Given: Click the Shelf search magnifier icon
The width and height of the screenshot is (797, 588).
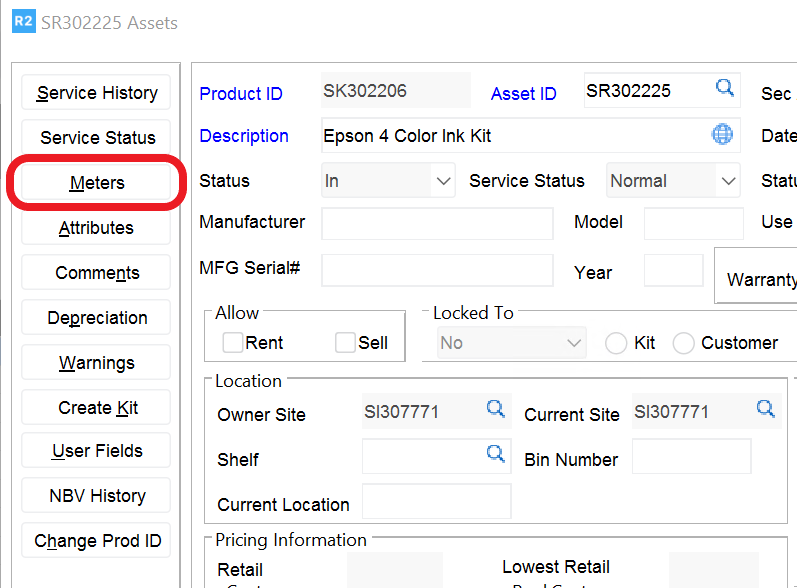Looking at the screenshot, I should pyautogui.click(x=496, y=455).
